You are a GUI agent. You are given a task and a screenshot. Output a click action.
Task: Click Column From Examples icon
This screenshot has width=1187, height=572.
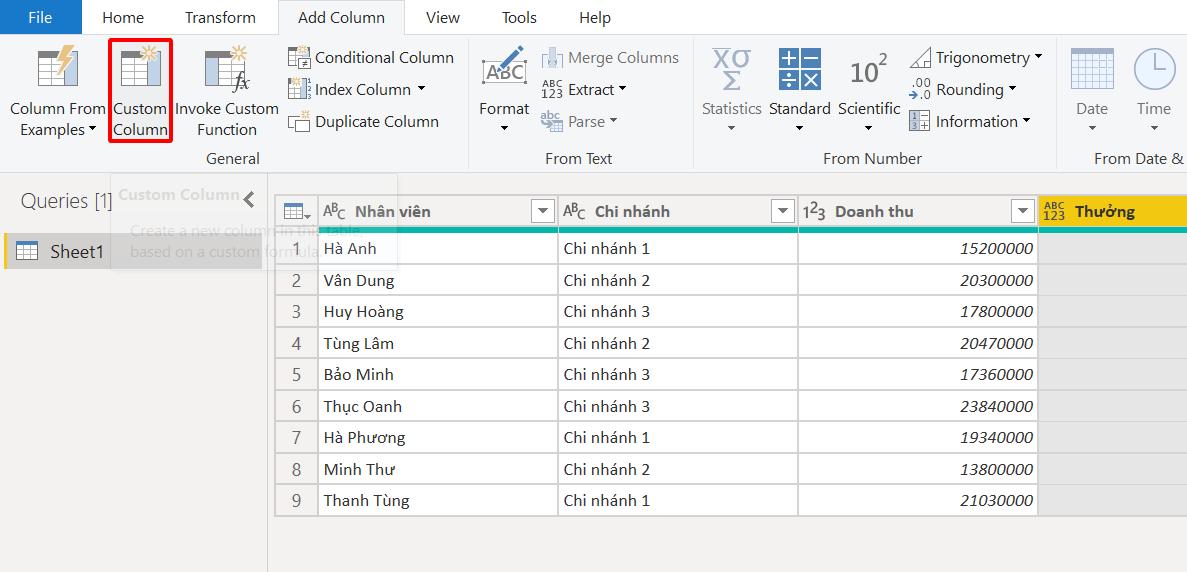point(58,66)
